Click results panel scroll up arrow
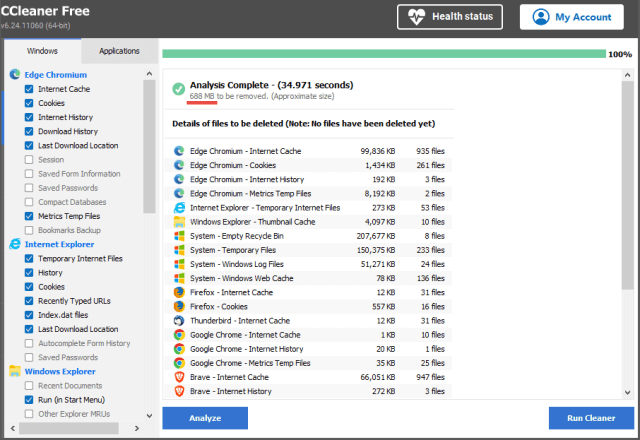640x440 pixels. coord(627,75)
